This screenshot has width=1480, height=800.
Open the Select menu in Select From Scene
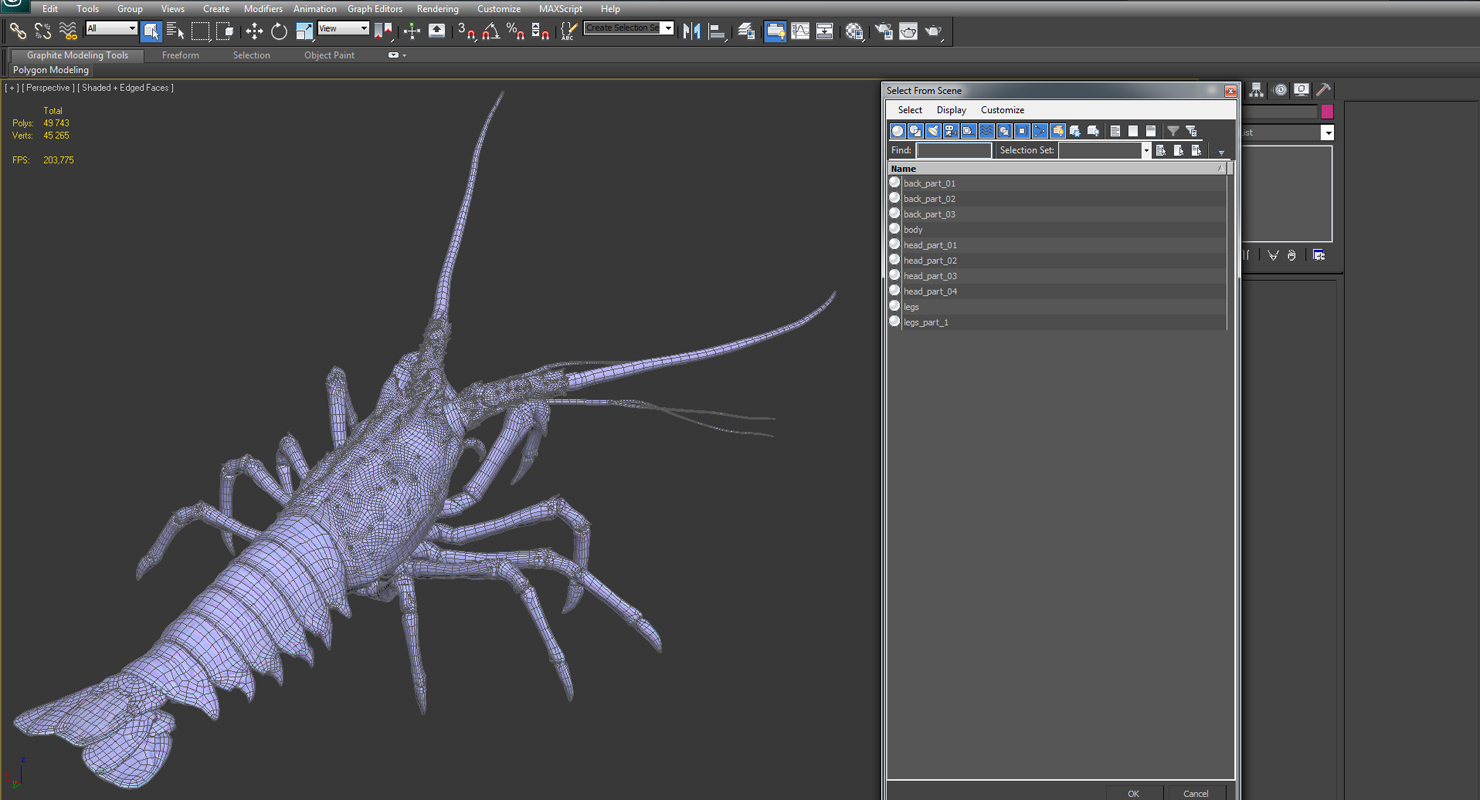[x=910, y=110]
